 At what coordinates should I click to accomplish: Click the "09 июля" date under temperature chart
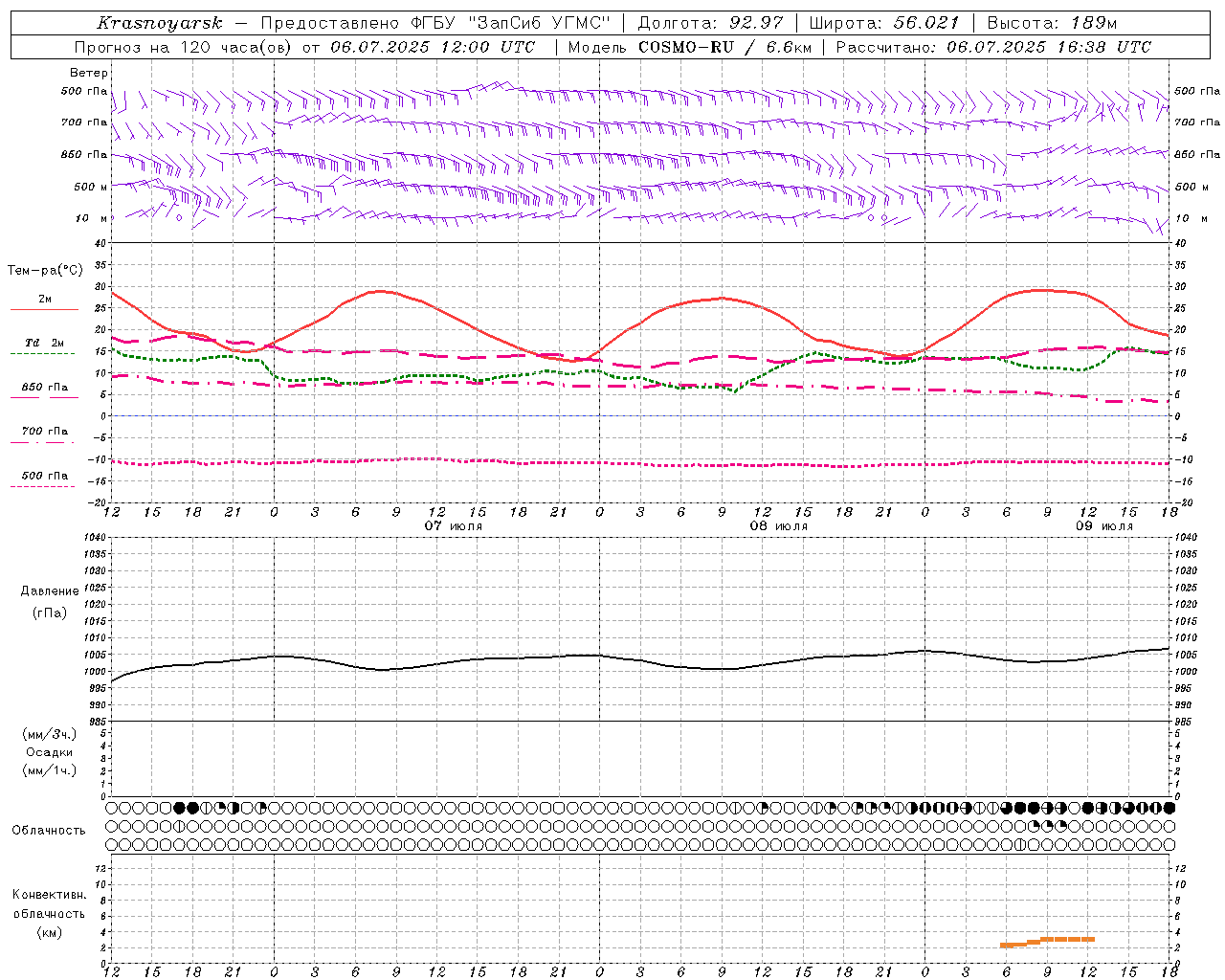click(x=1104, y=526)
